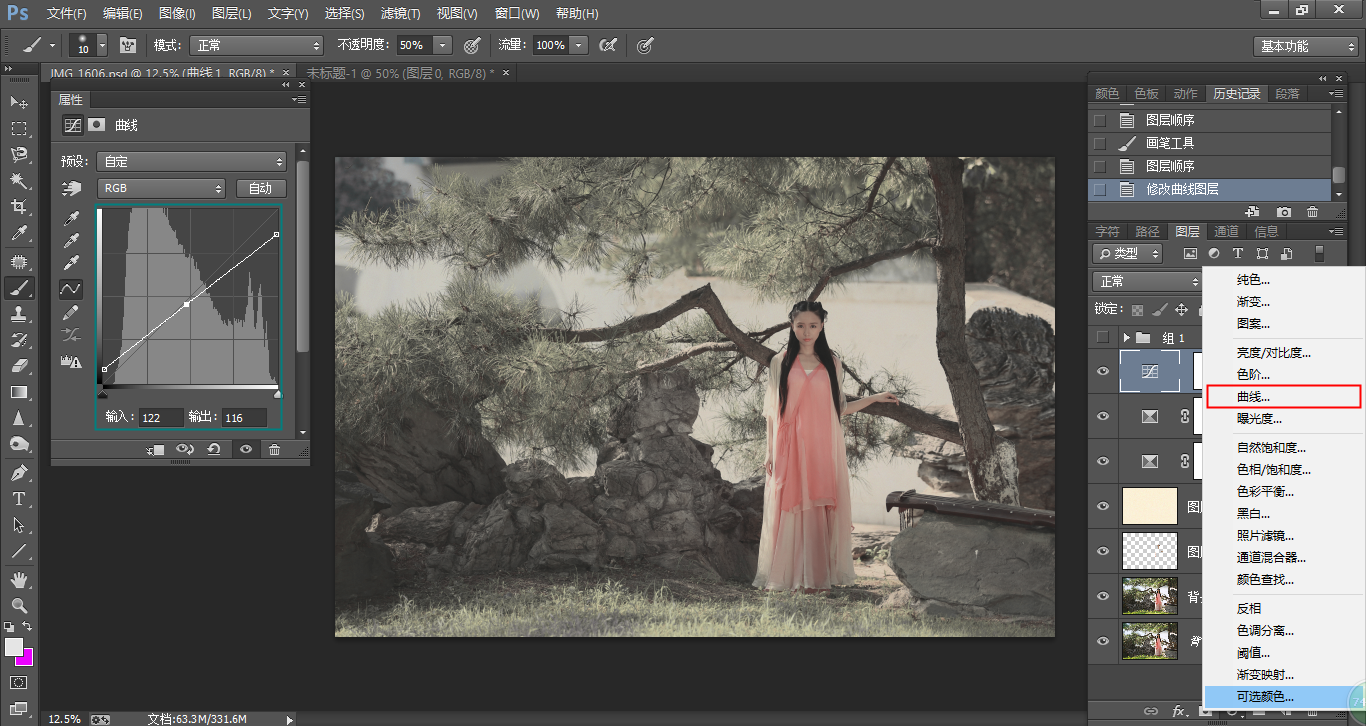Click the white point eyedropper in Curves
Viewport: 1366px width, 726px height.
click(x=71, y=263)
